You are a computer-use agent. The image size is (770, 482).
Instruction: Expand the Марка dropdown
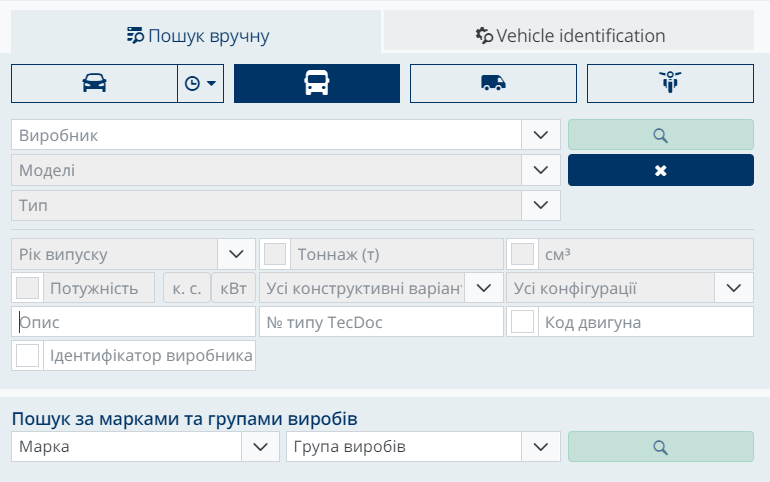[260, 446]
